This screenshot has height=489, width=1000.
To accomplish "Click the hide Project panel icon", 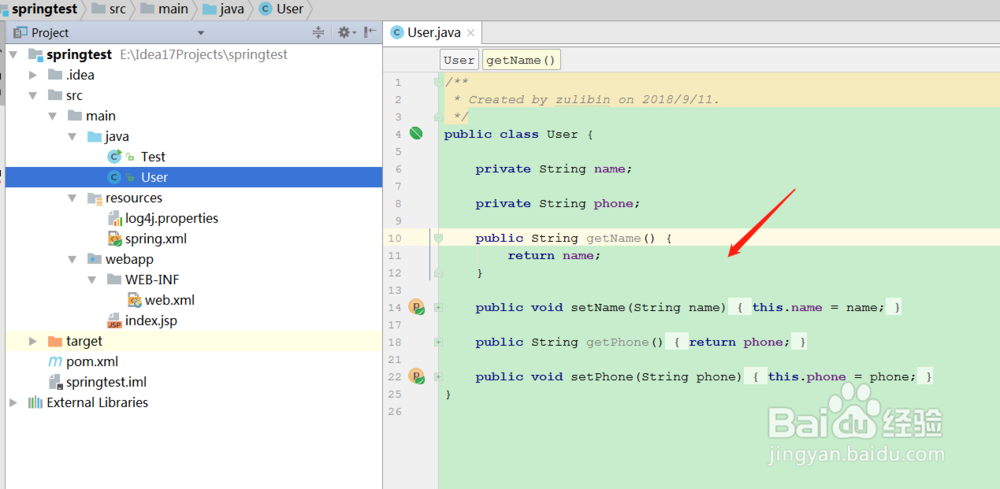I will point(370,32).
